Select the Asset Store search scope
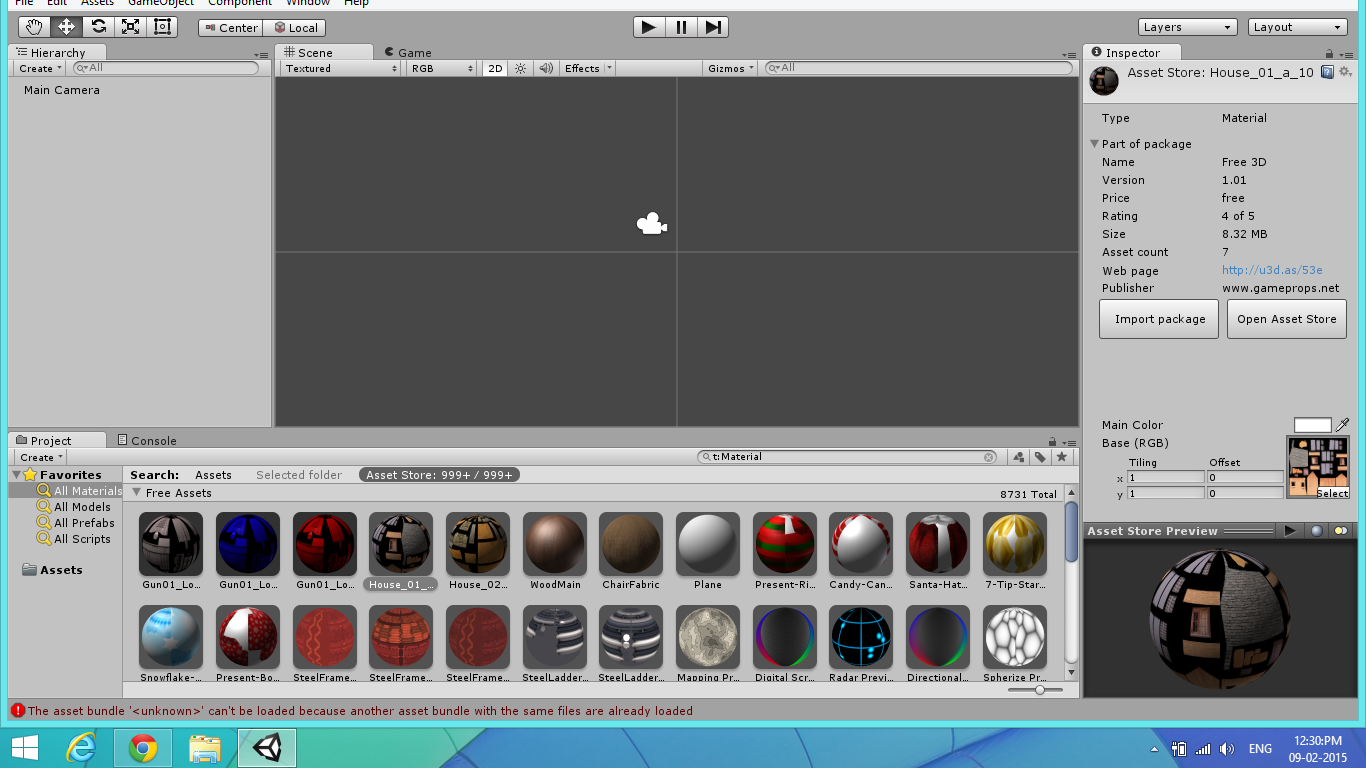Viewport: 1366px width, 768px height. tap(440, 475)
